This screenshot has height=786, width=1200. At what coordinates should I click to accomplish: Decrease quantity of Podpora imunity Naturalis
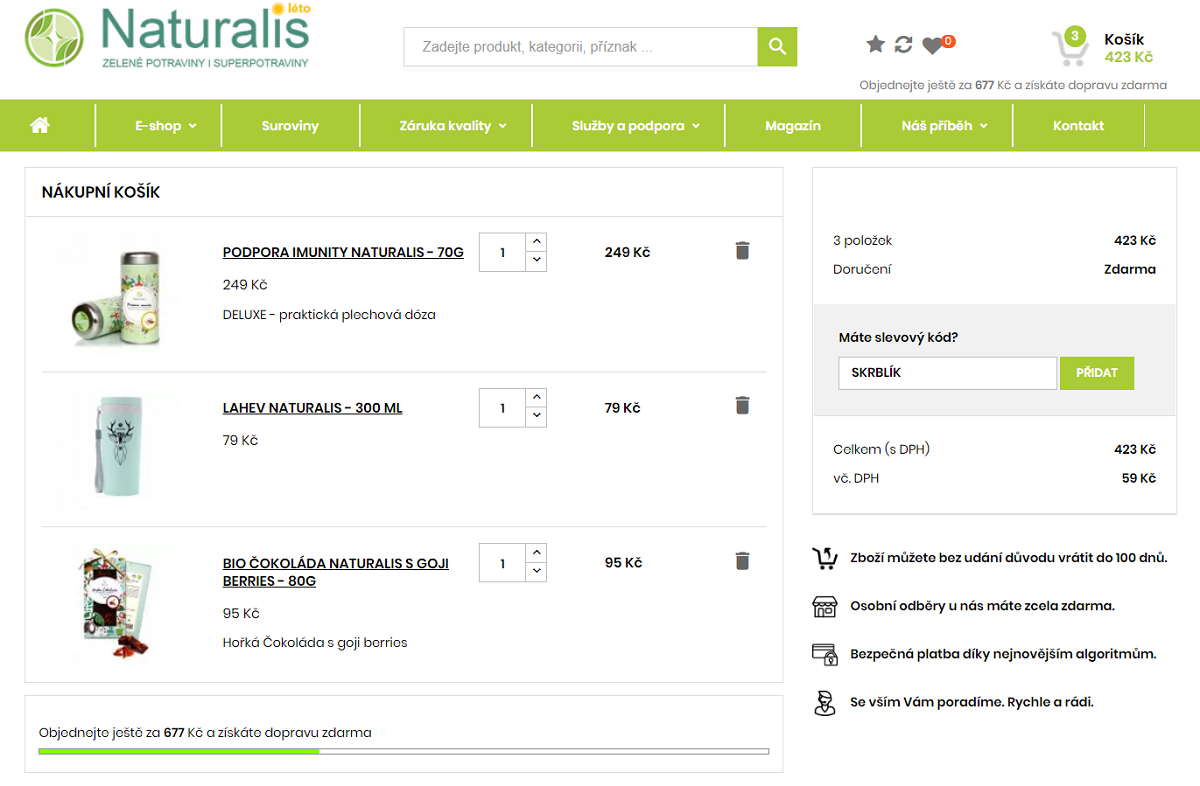coord(536,261)
